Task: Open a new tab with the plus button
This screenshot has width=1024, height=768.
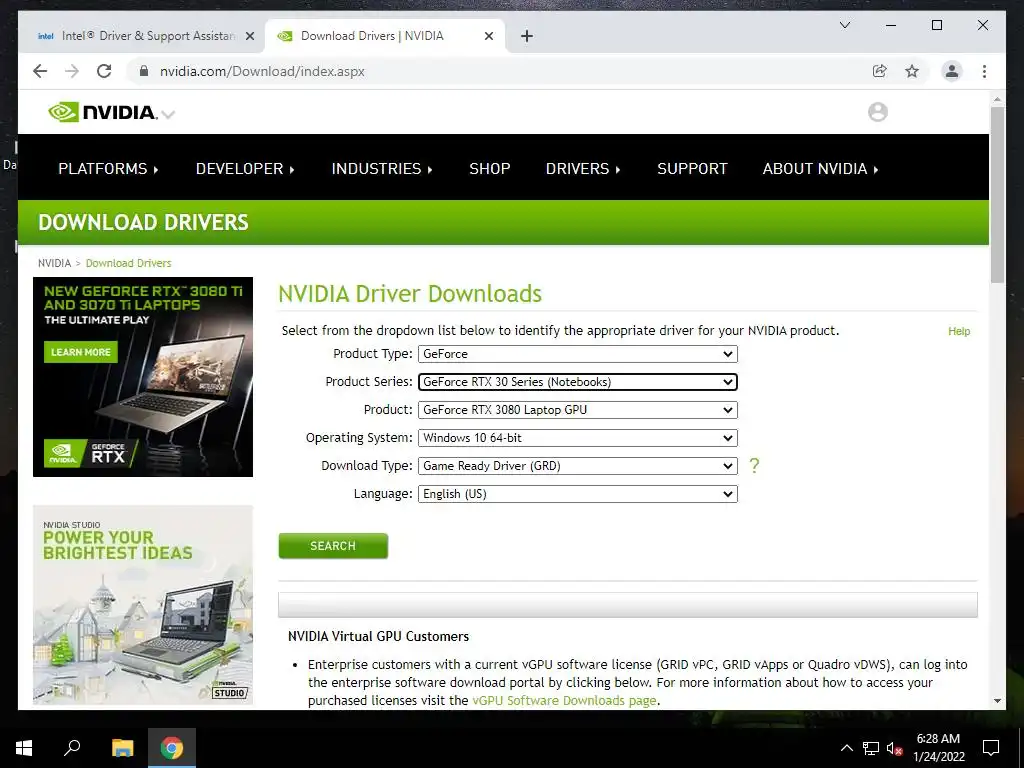Action: [526, 37]
